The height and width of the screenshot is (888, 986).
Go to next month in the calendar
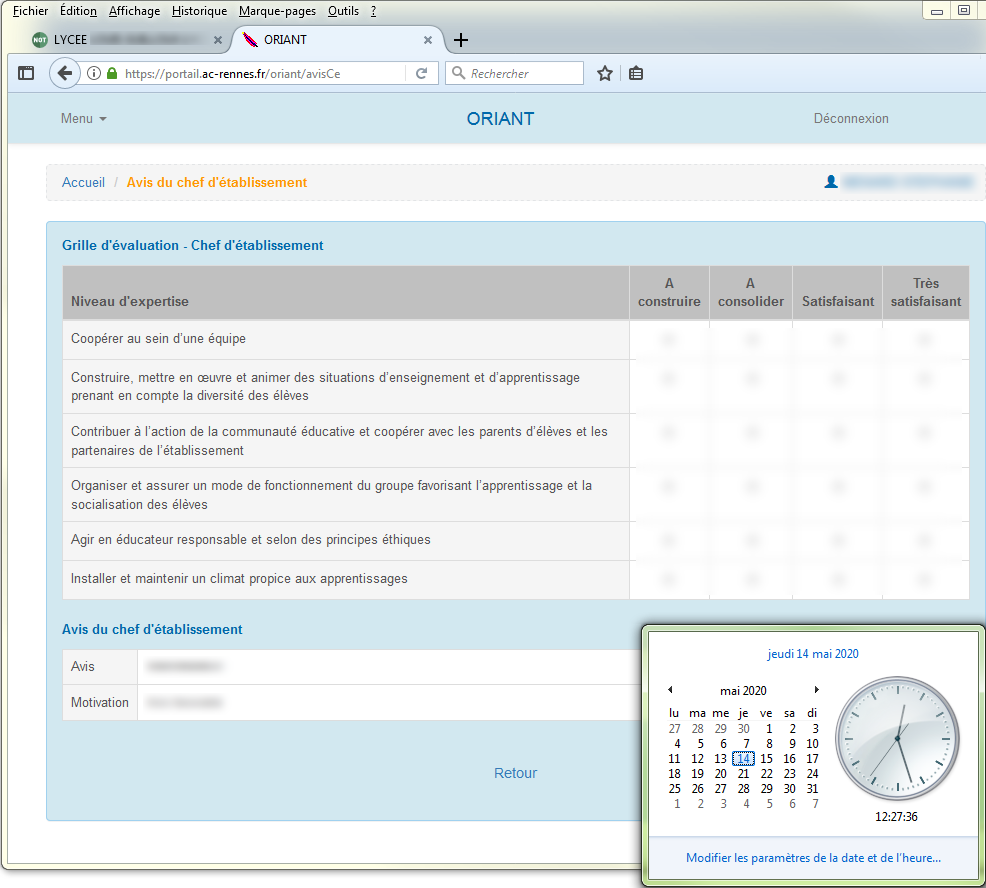click(x=816, y=690)
